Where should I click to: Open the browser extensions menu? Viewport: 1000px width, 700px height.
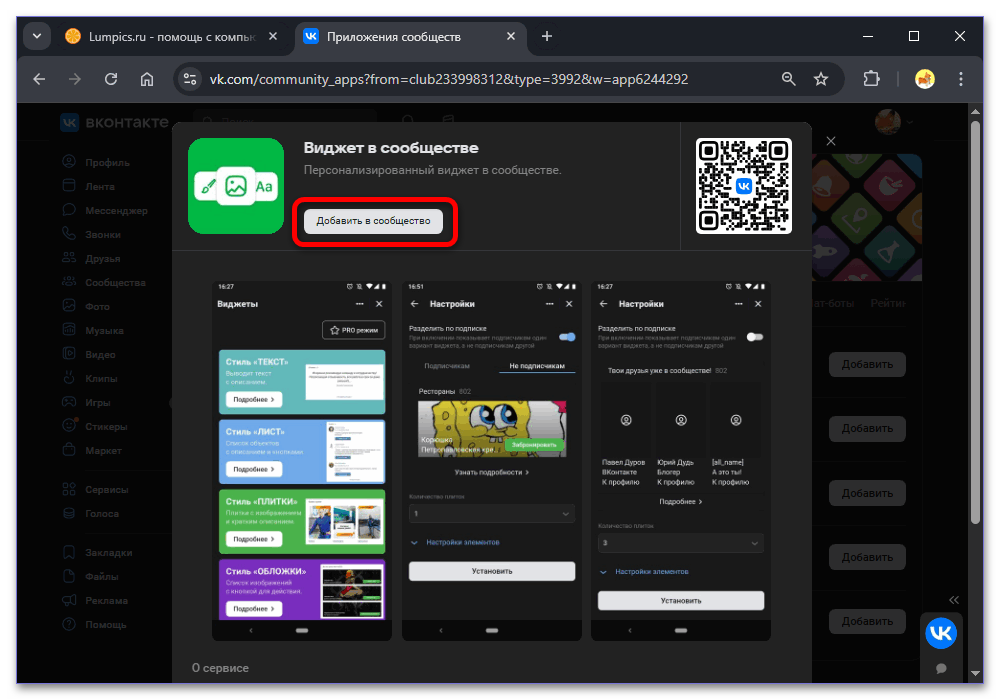[x=871, y=79]
